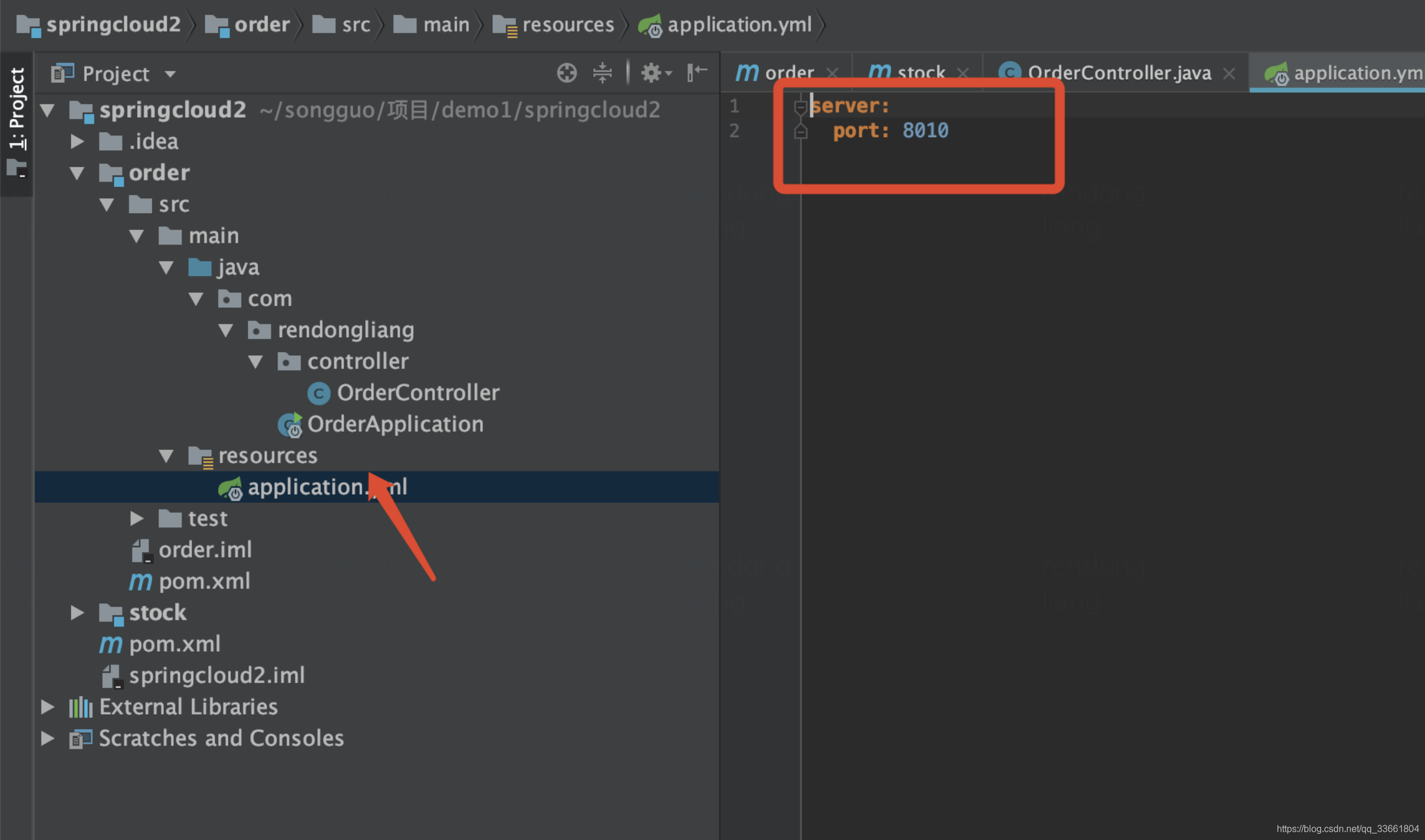Select the OrderController class icon in tree

[x=318, y=393]
